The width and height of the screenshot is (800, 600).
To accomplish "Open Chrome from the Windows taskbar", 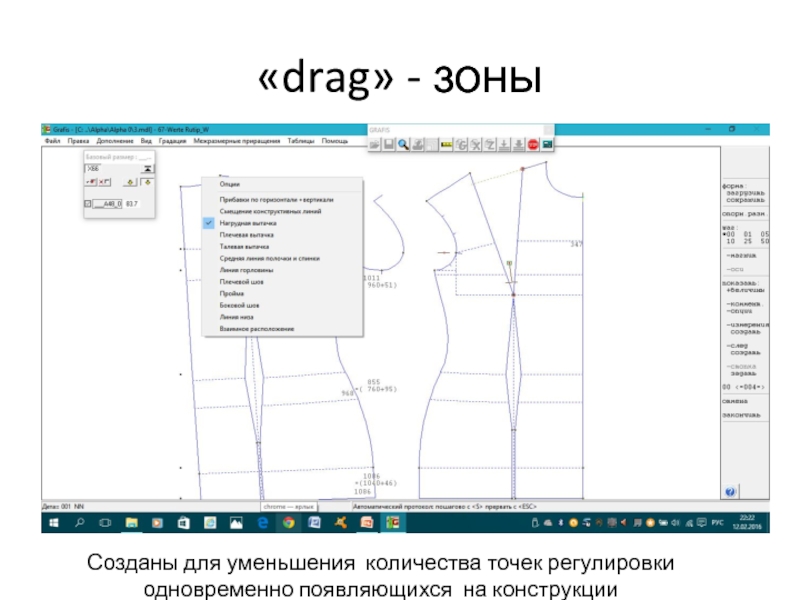I will pyautogui.click(x=288, y=523).
